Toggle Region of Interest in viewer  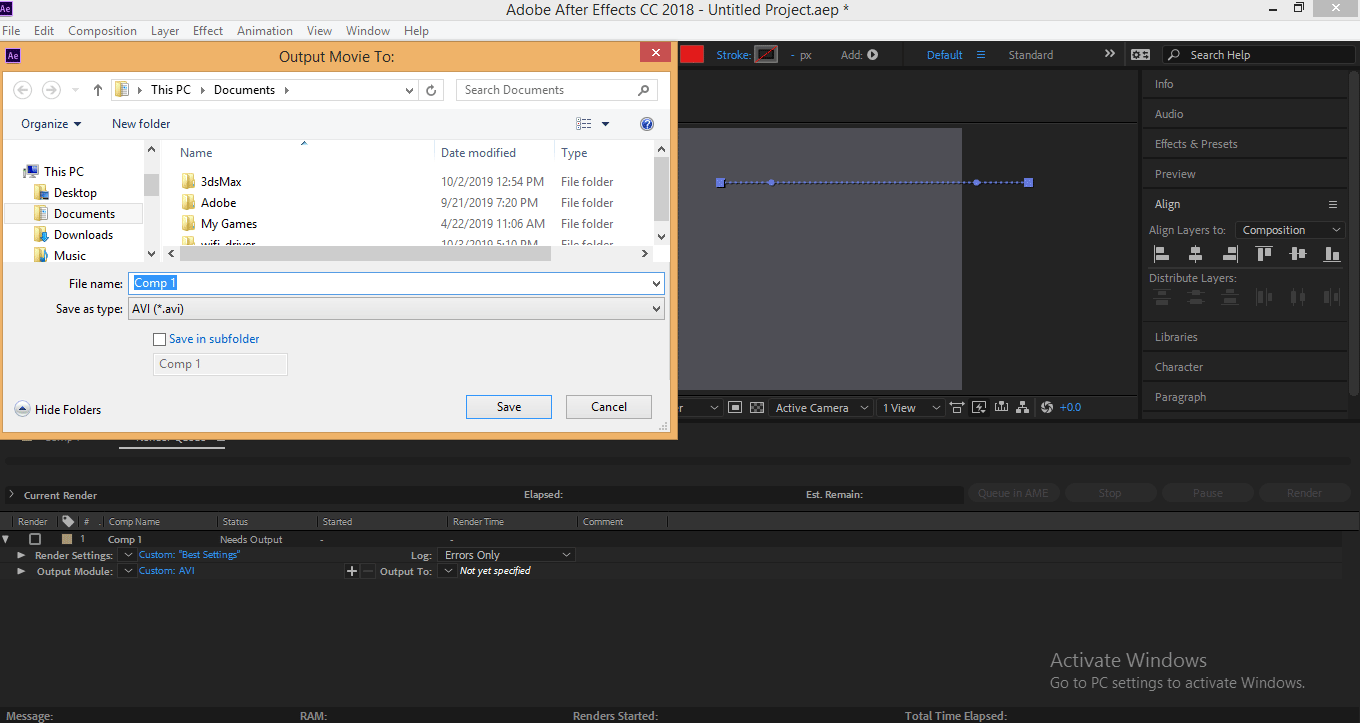(x=735, y=408)
